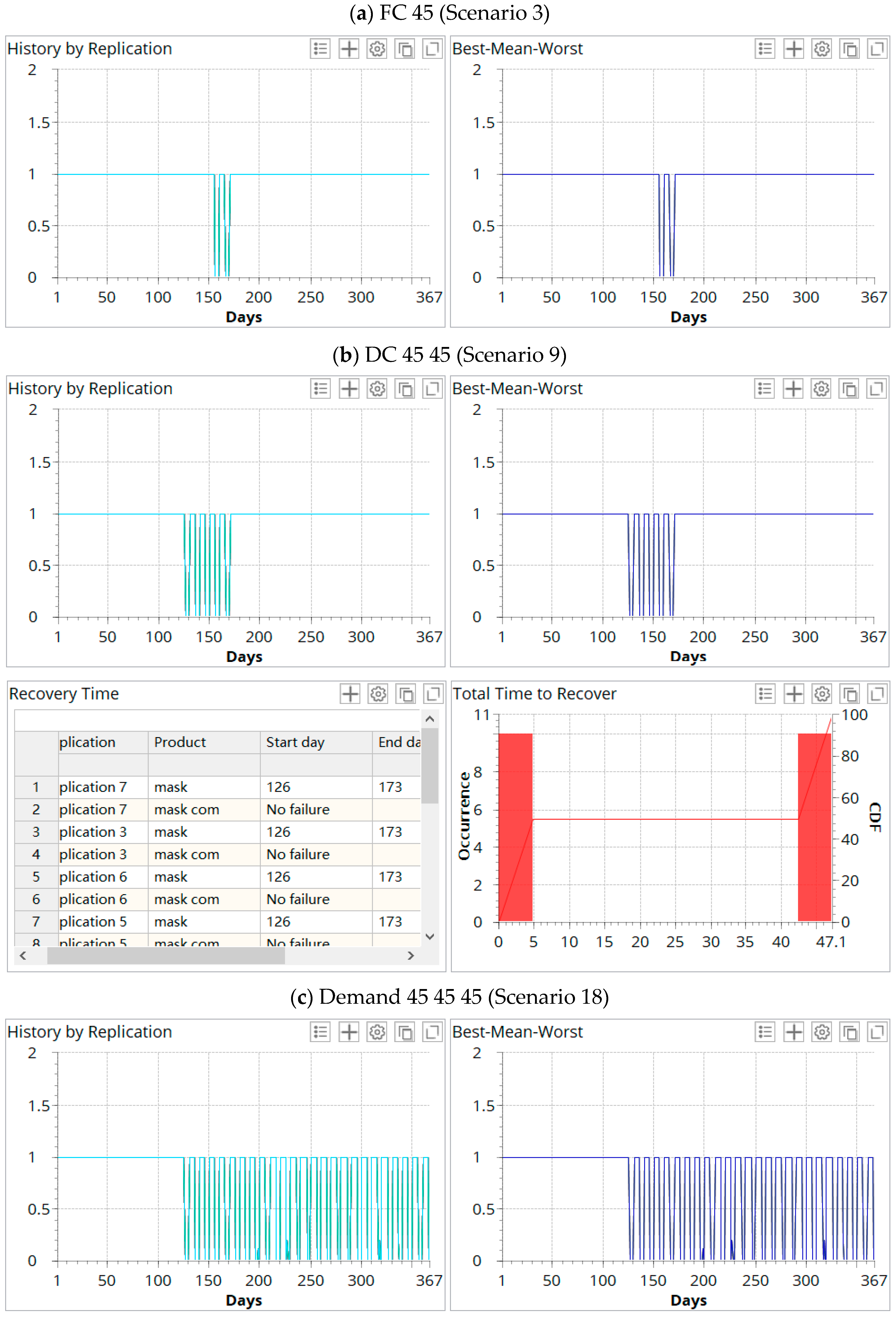Select row 3 in Recovery Time table
This screenshot has height=1320, width=896.
point(36,831)
